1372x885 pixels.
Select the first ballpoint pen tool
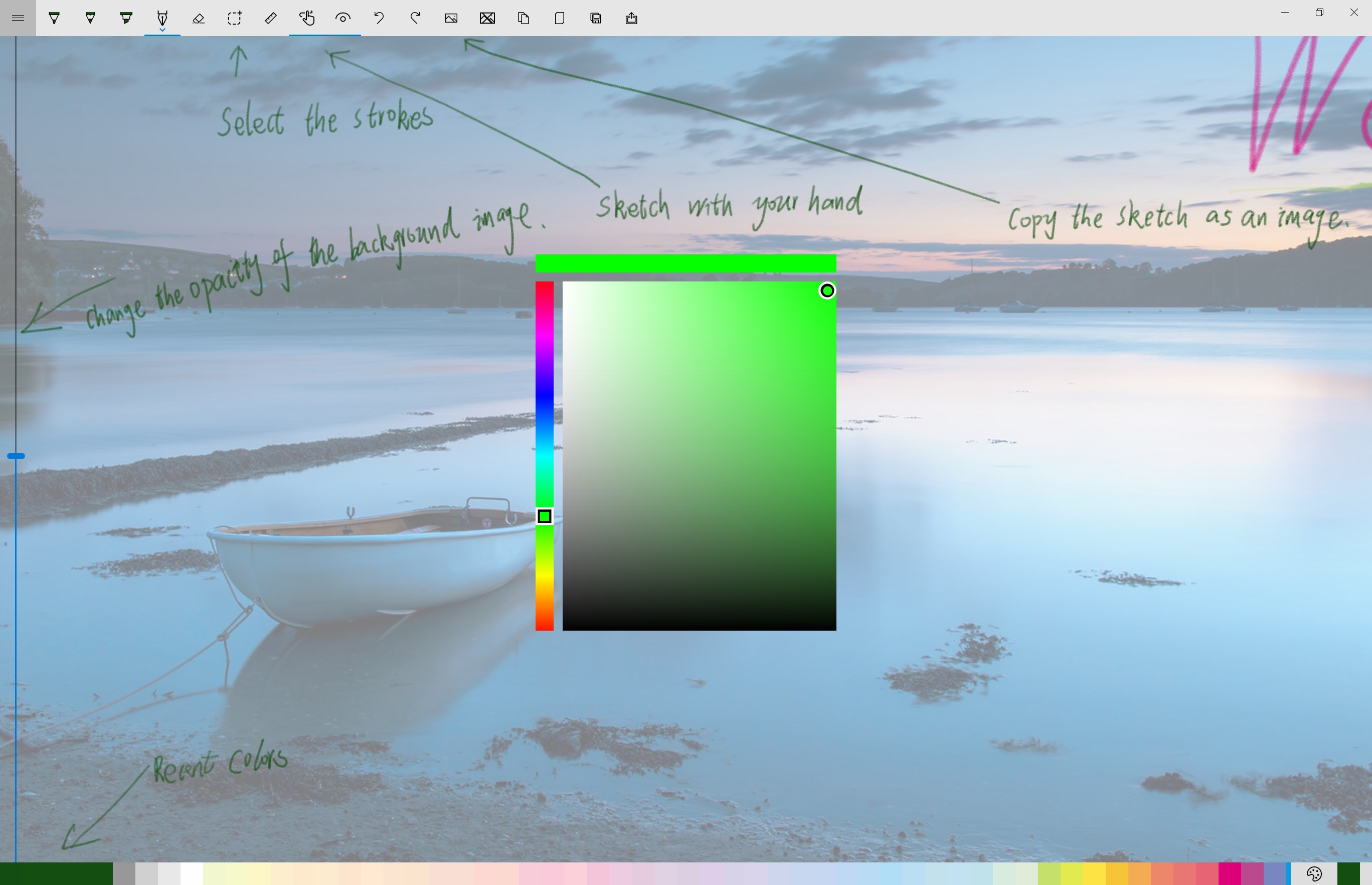coord(54,18)
